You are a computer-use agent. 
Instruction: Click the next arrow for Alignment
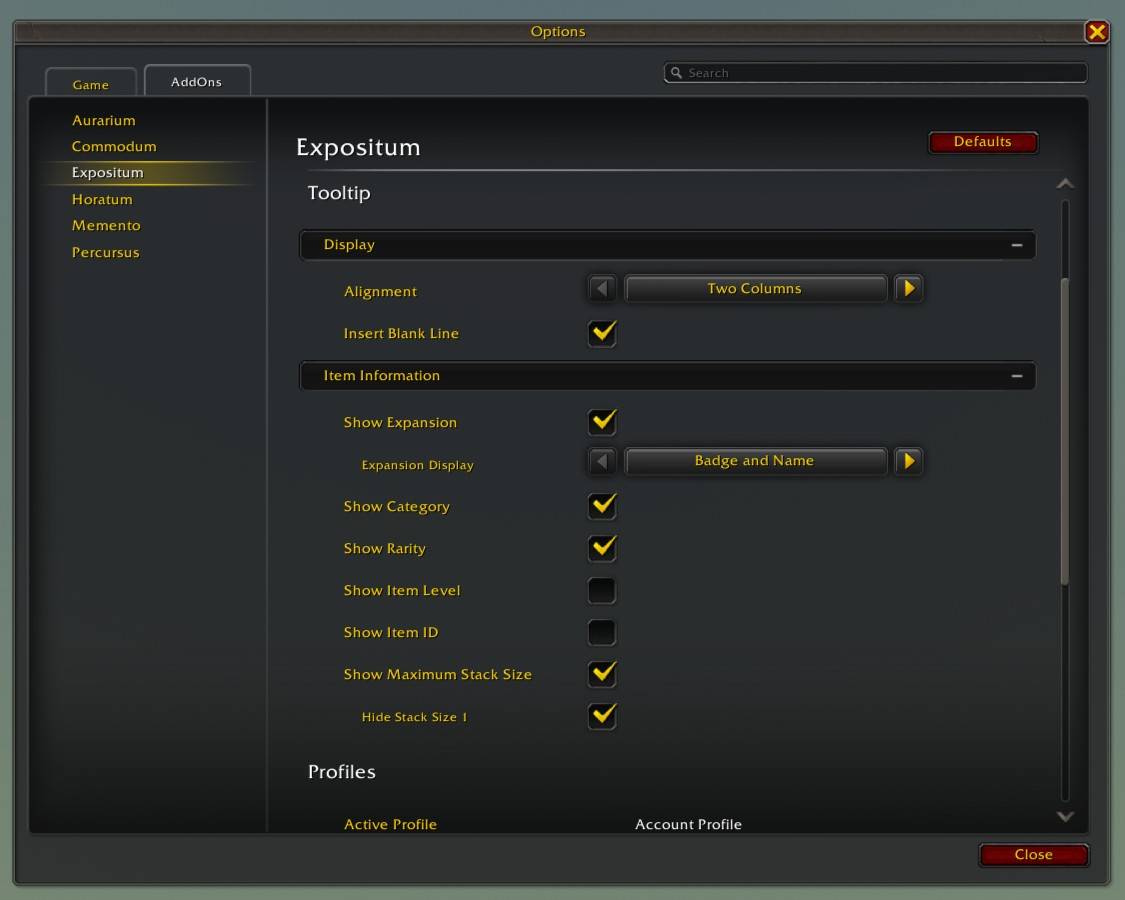(909, 289)
